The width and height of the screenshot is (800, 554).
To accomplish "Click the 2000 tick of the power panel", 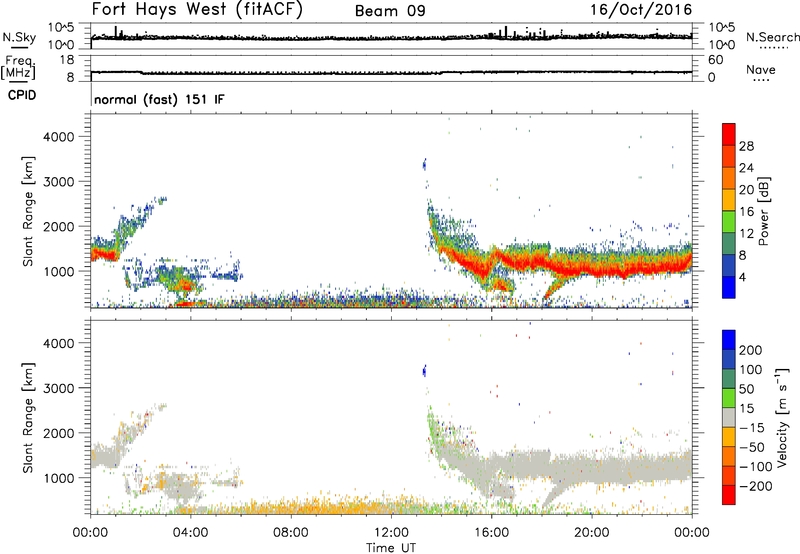I will click(x=59, y=226).
